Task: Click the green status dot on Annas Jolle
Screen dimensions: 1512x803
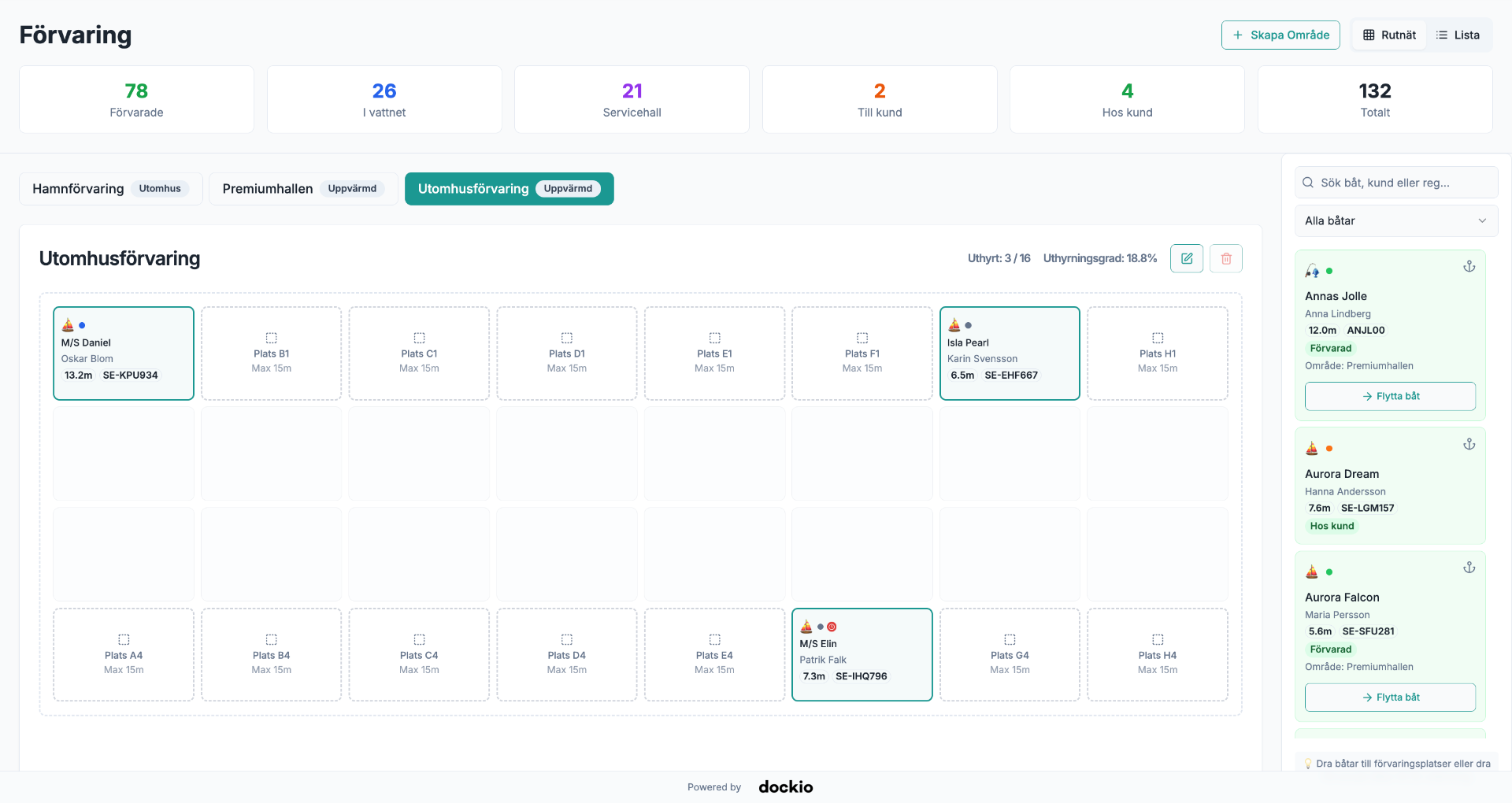Action: point(1329,271)
